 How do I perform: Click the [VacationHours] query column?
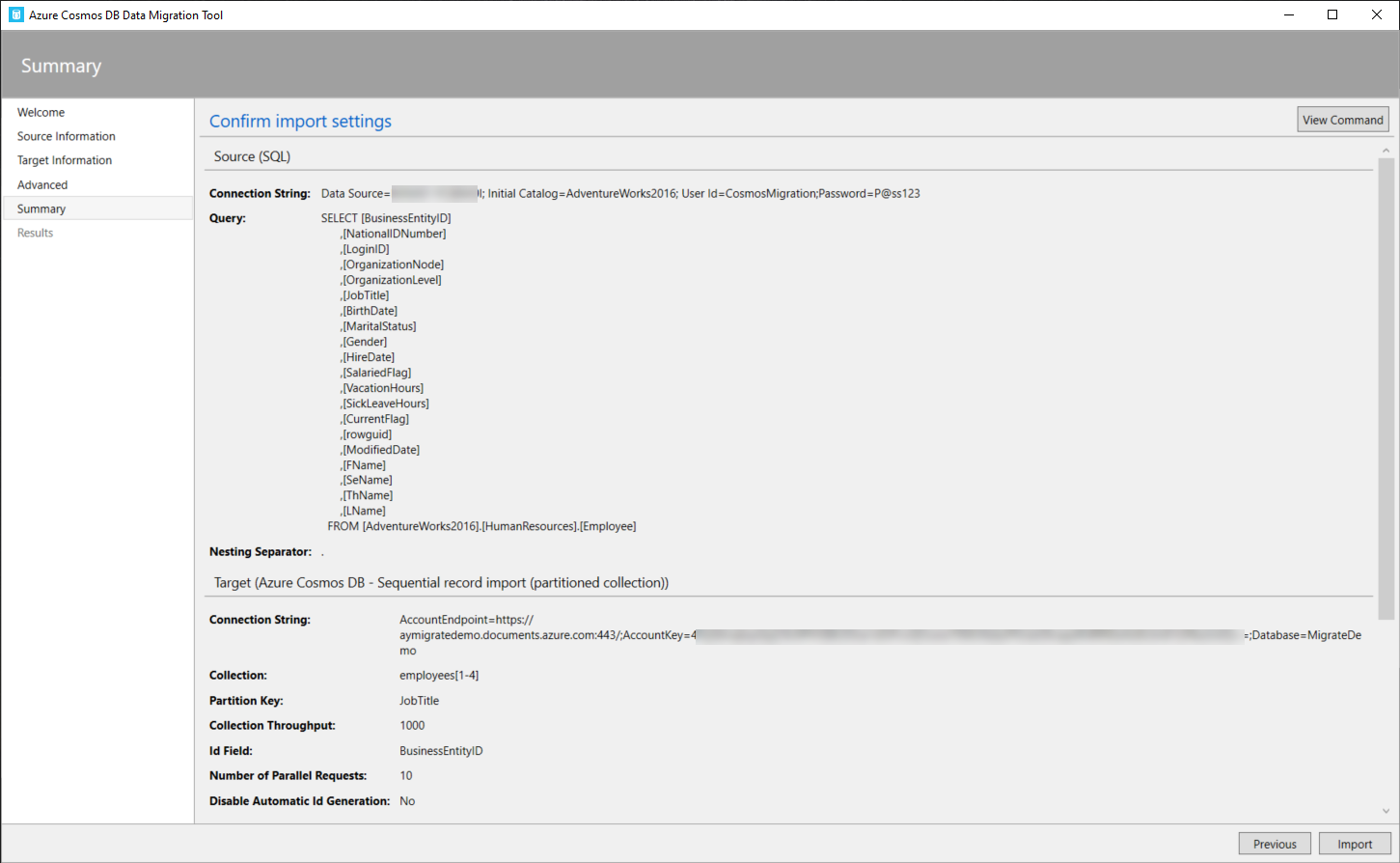(x=382, y=388)
